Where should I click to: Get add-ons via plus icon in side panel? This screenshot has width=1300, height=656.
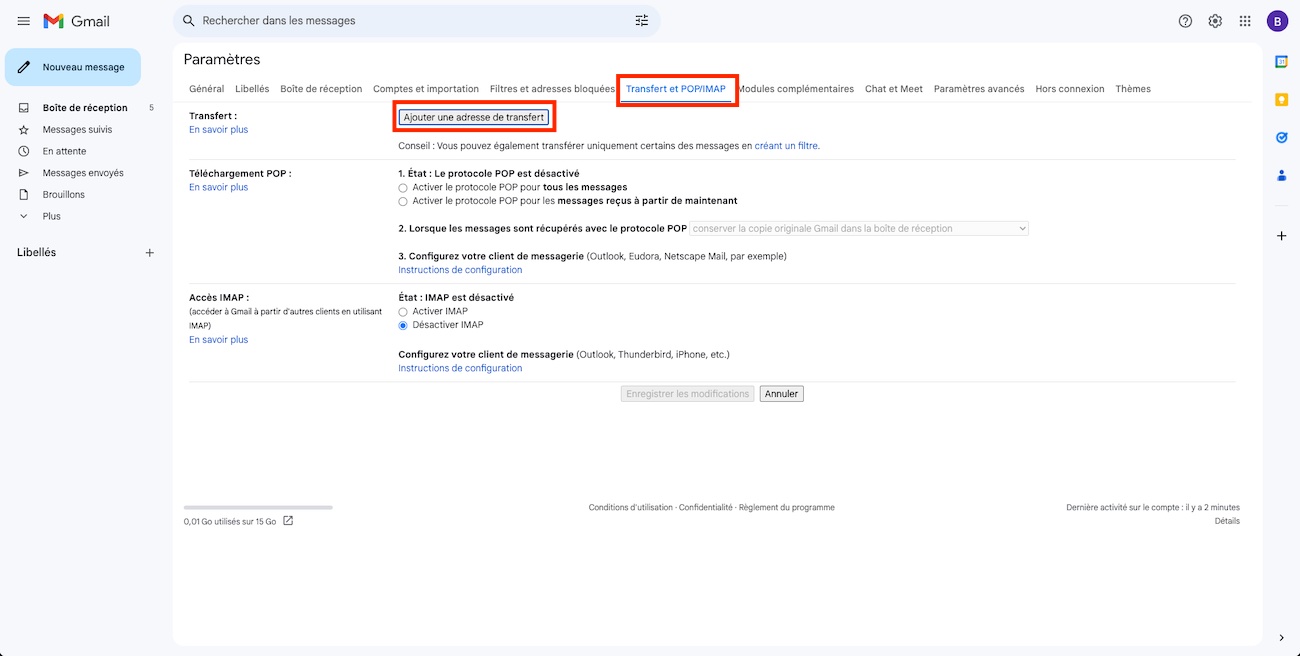[x=1281, y=236]
